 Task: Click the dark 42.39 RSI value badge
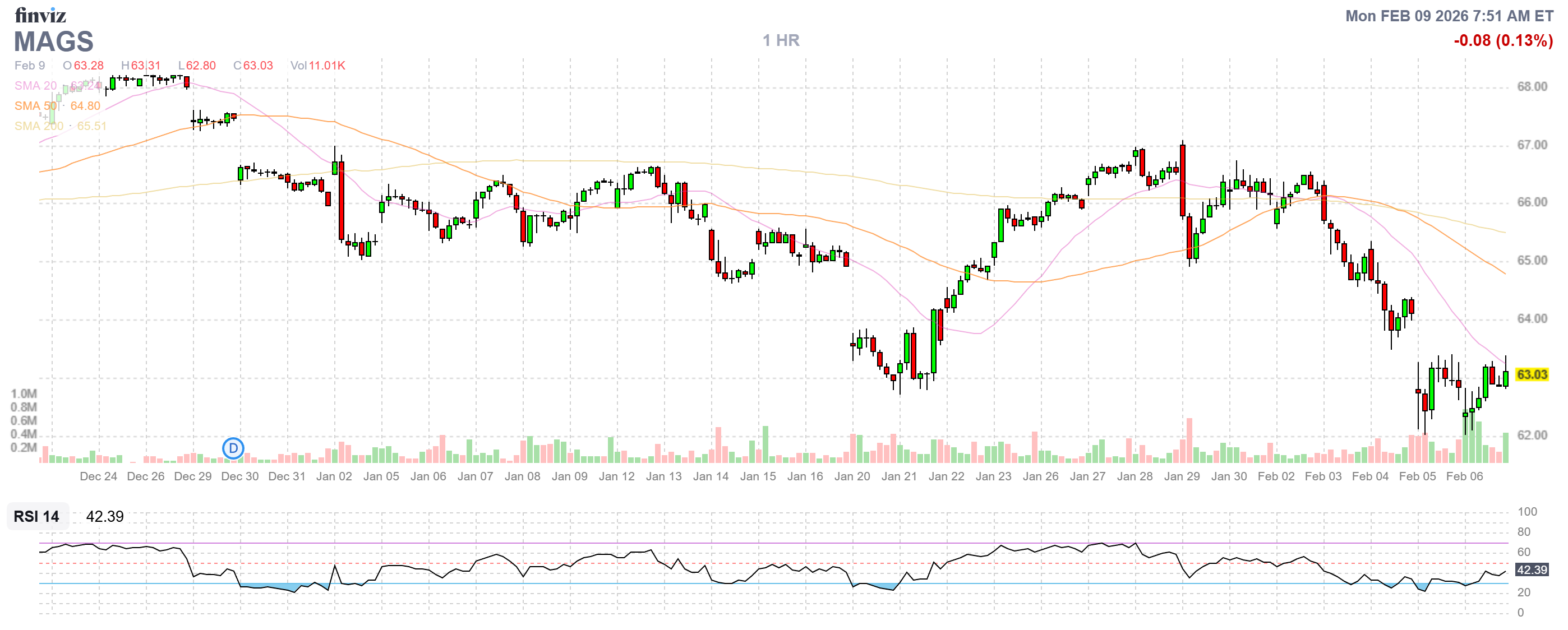(1532, 570)
